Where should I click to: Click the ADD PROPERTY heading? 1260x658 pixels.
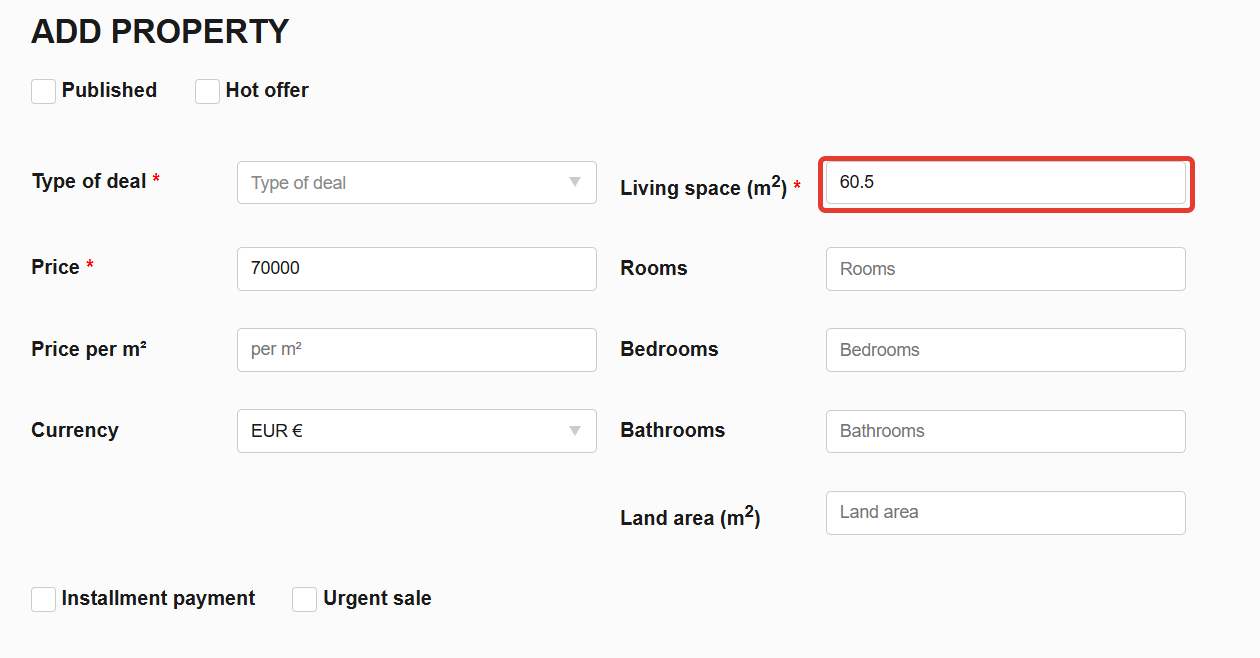click(x=160, y=32)
